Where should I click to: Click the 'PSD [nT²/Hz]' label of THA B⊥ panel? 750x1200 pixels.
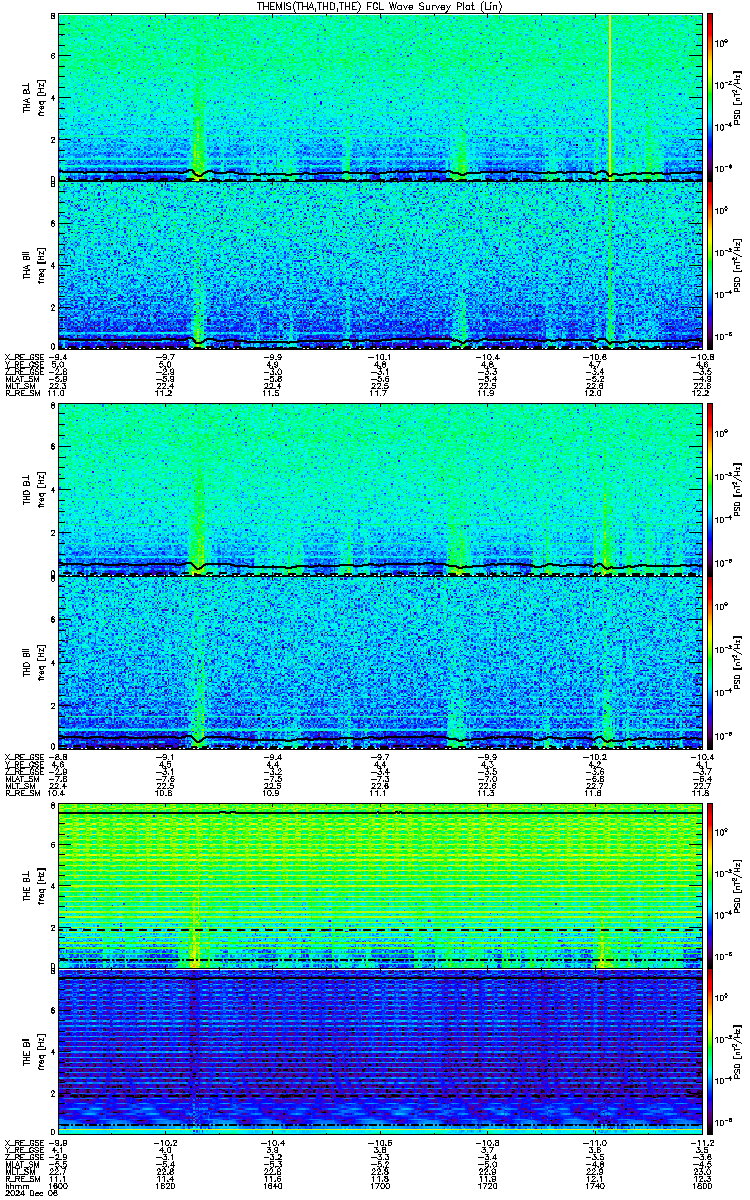(737, 97)
